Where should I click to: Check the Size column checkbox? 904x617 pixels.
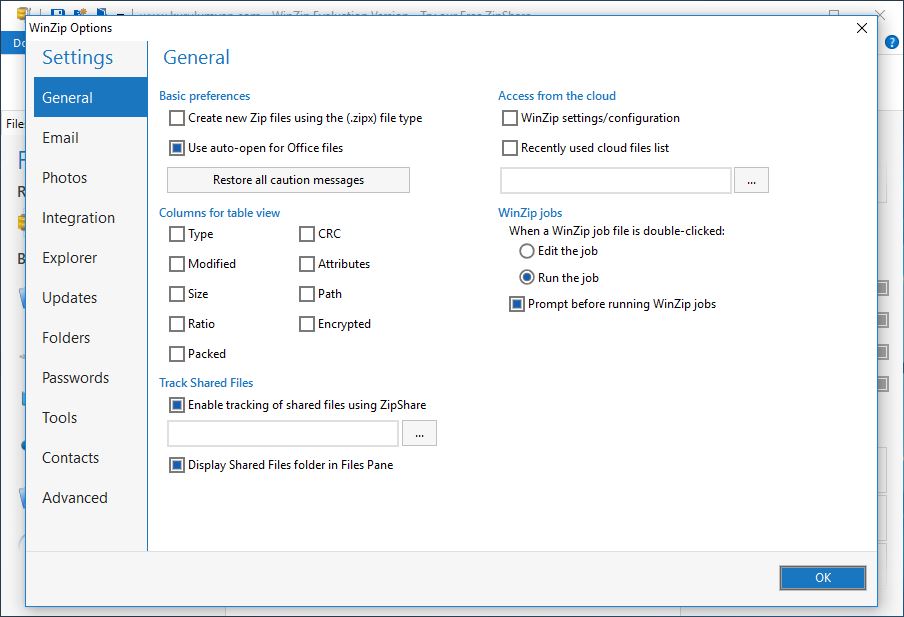[x=177, y=294]
